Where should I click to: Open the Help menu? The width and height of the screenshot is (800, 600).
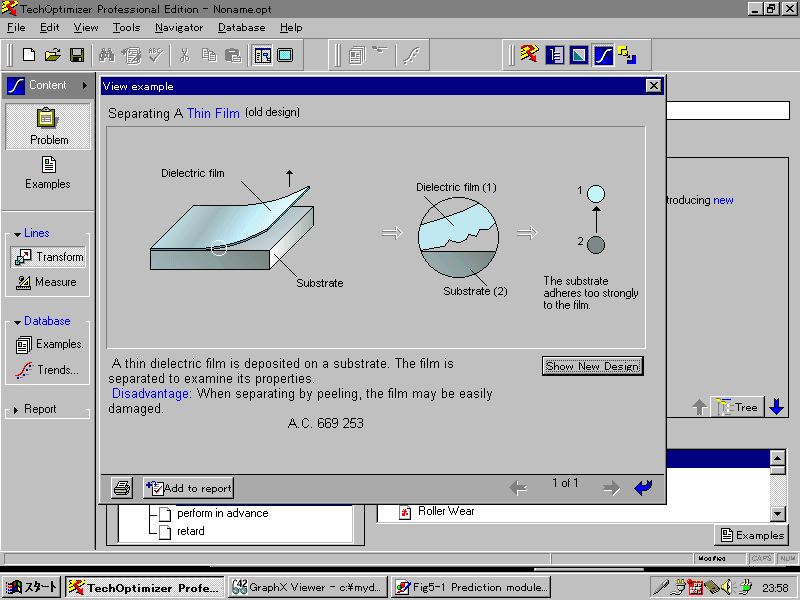click(291, 28)
